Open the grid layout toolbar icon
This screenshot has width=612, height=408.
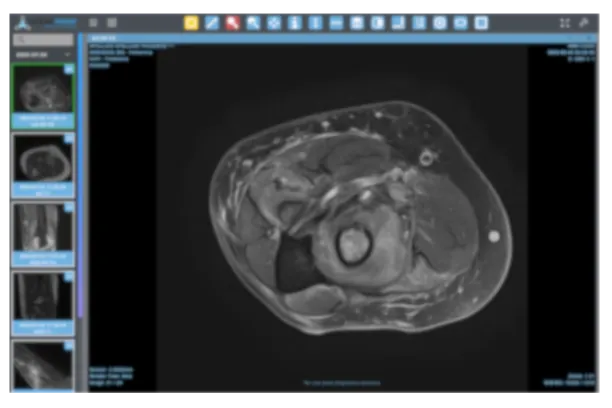point(357,23)
